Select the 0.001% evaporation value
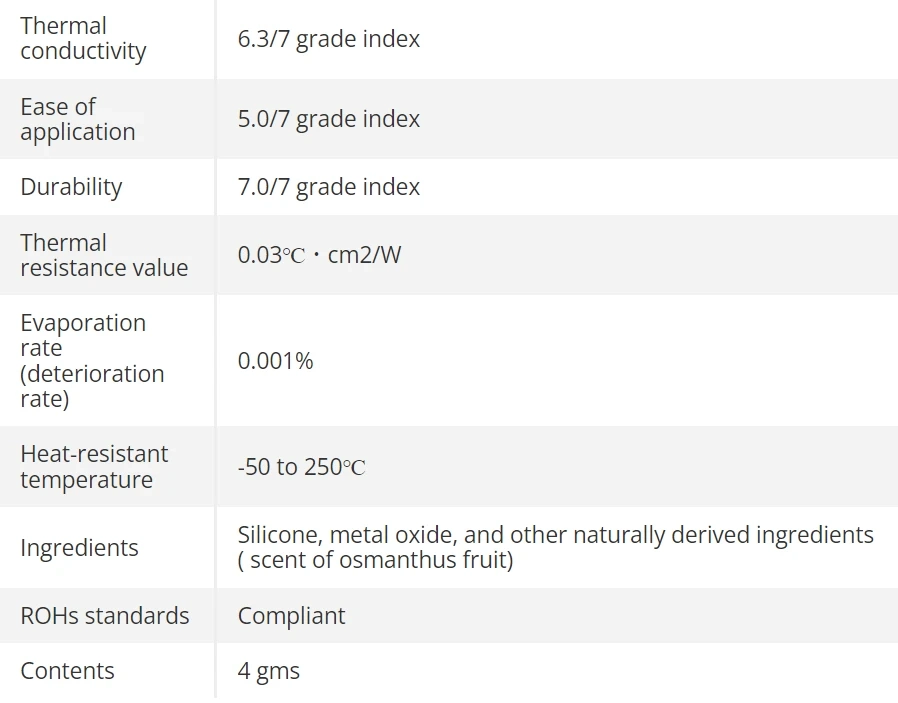Image resolution: width=898 pixels, height=703 pixels. point(275,361)
